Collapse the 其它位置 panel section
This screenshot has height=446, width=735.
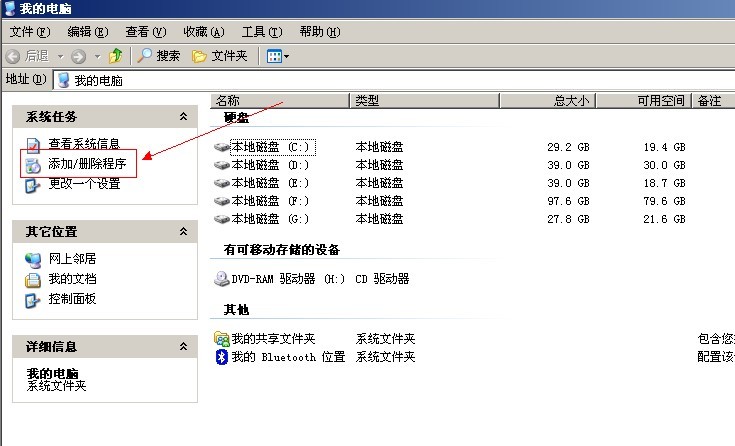pos(182,232)
